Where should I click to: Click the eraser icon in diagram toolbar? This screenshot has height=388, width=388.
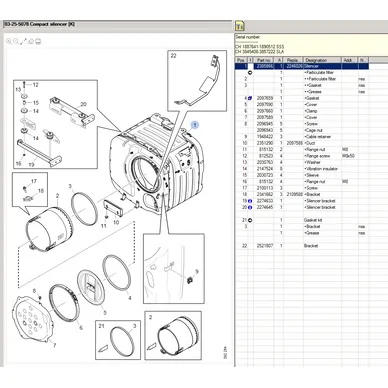tap(31, 41)
